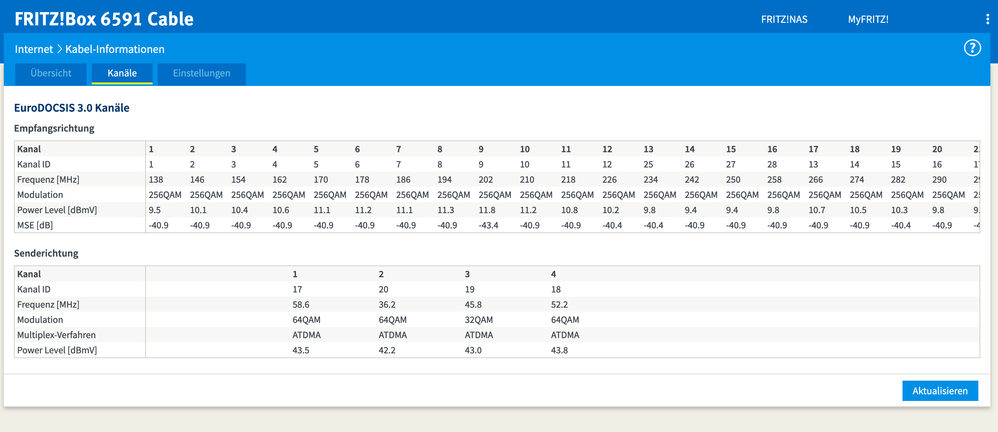Open the MyFRITZ! link
This screenshot has width=998, height=432.
click(x=868, y=19)
